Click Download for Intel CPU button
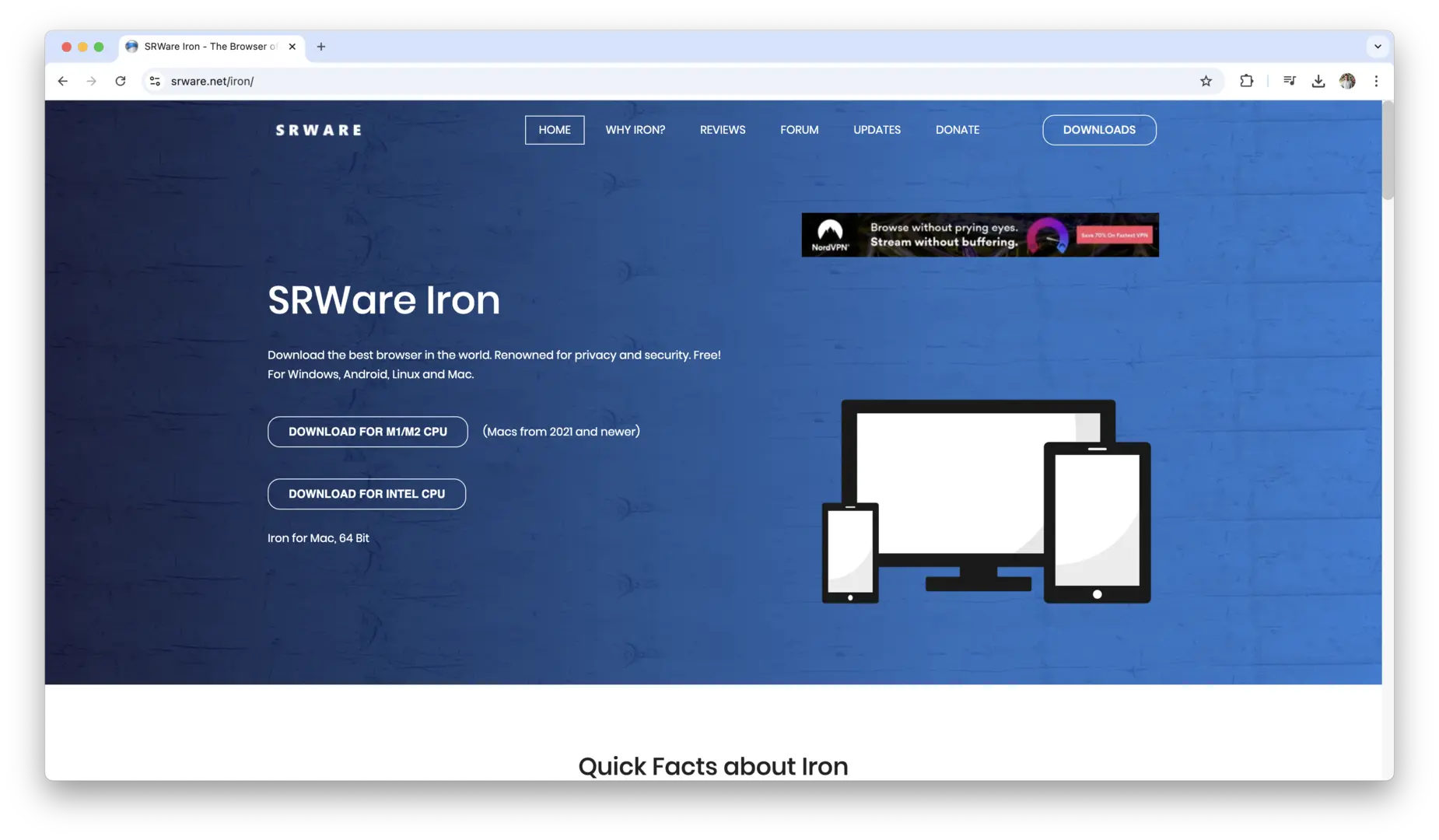 367,494
